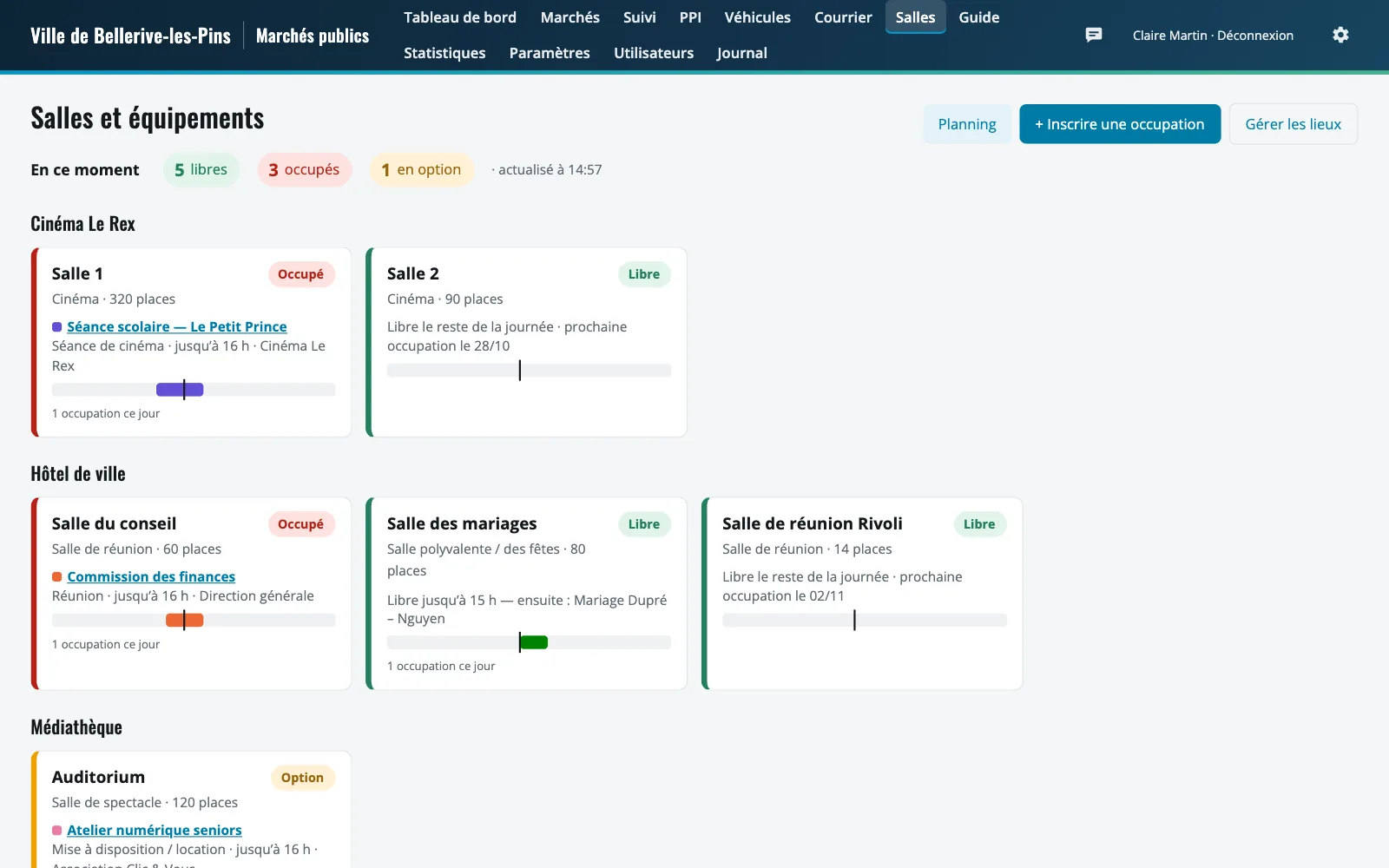This screenshot has width=1389, height=868.
Task: Filter by 3 occupés chip
Action: [304, 170]
